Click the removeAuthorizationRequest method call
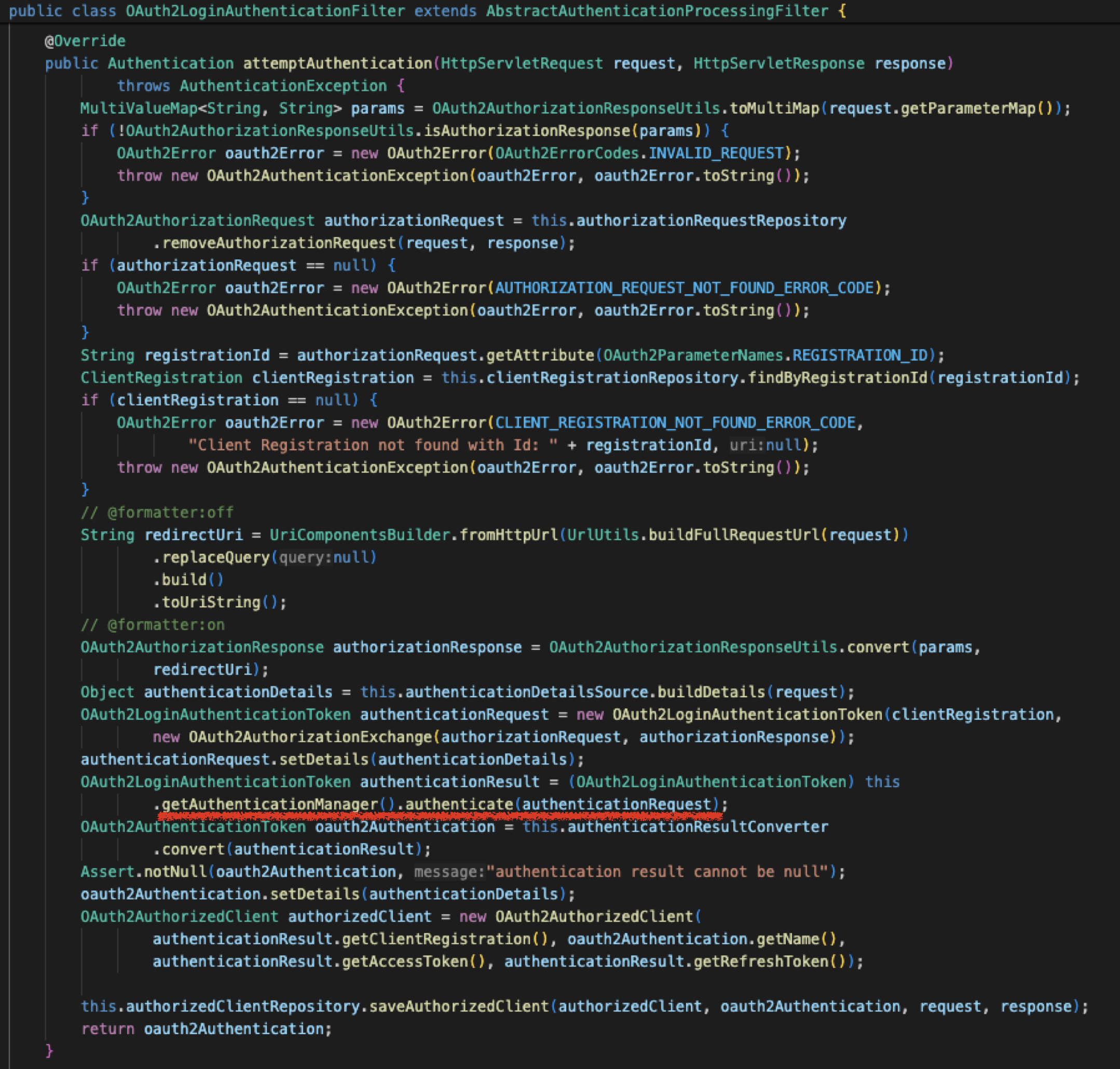 (x=279, y=243)
